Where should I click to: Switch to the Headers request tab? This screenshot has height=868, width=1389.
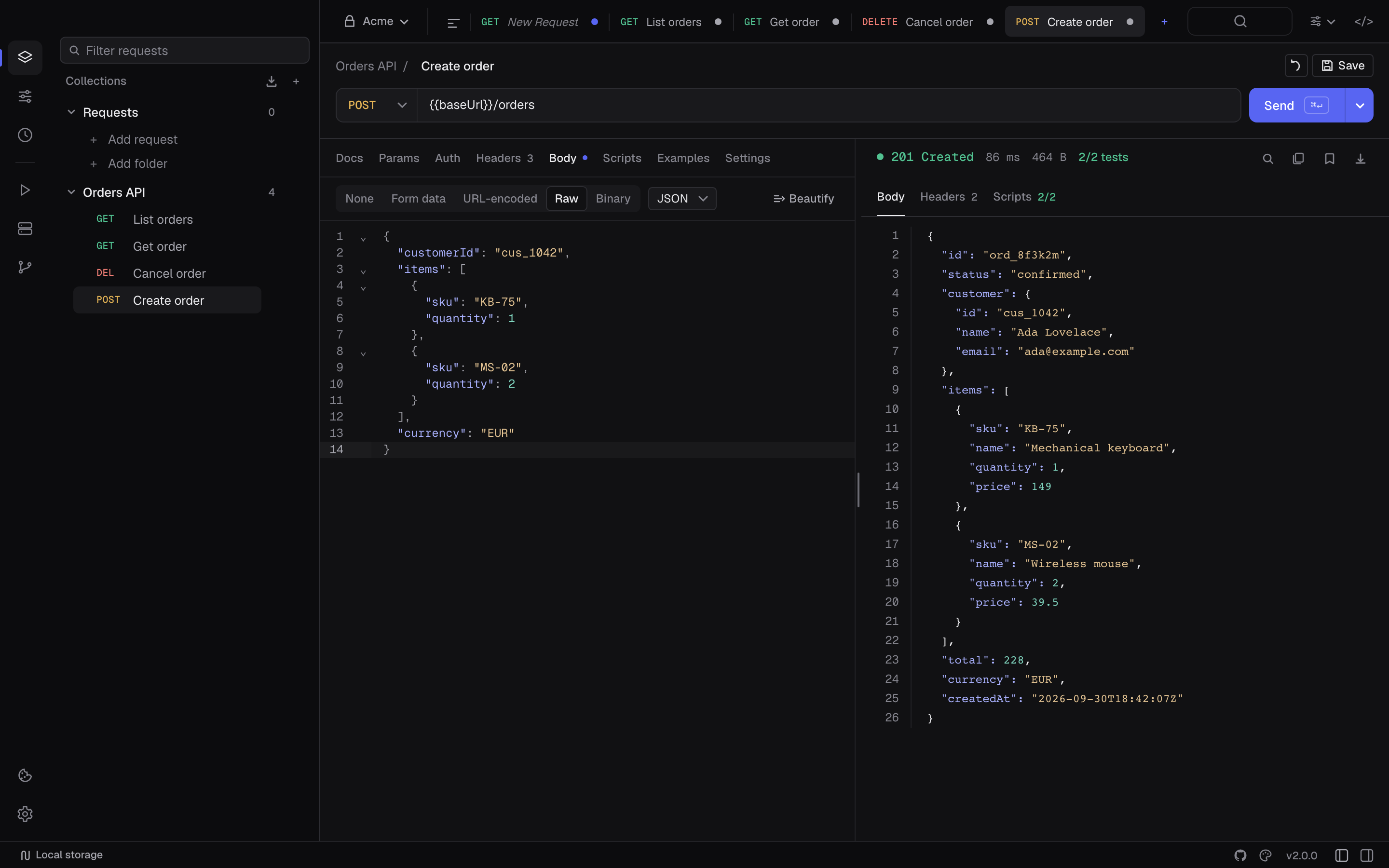(x=504, y=158)
